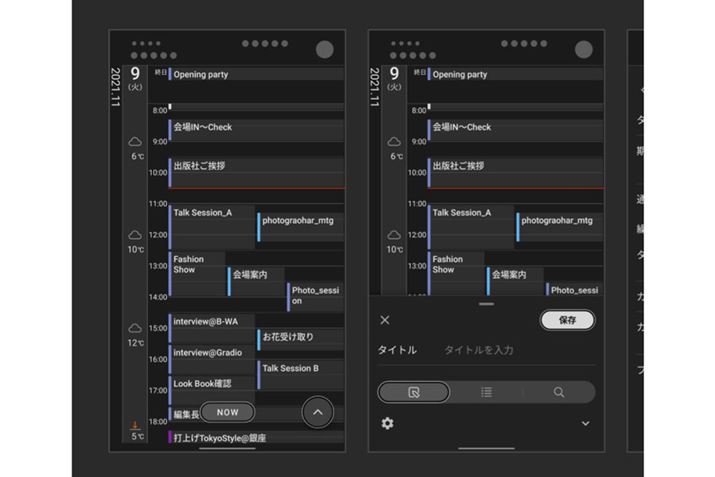Viewport: 715px width, 477px height.
Task: Tap the 6℃ cloud weather icon in left phone
Action: pos(135,142)
